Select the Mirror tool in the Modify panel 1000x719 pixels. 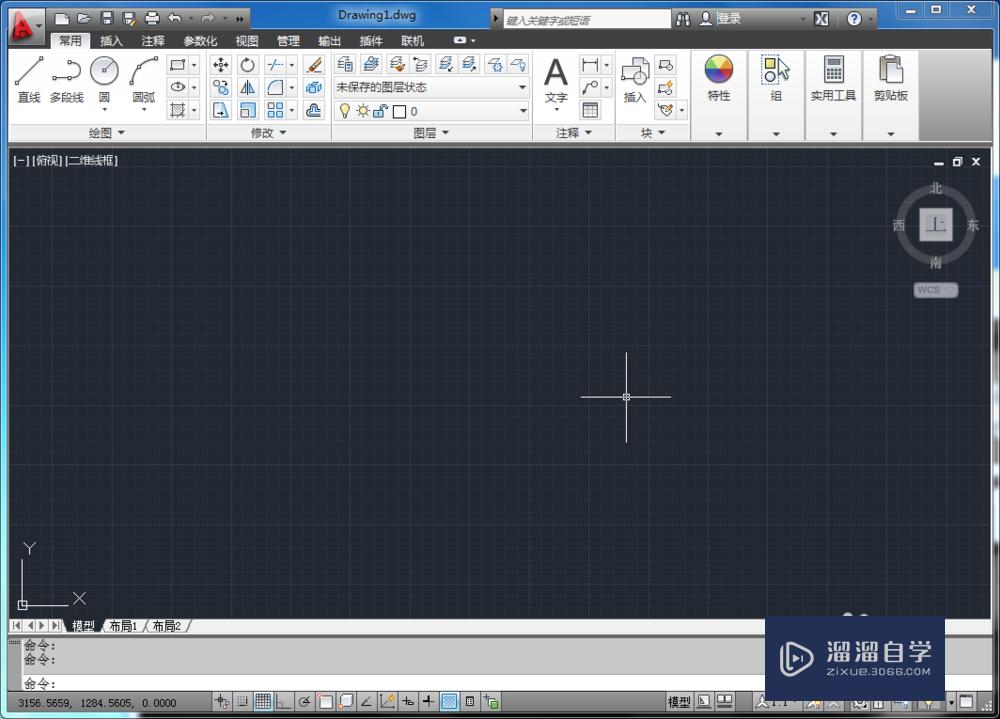[x=248, y=87]
